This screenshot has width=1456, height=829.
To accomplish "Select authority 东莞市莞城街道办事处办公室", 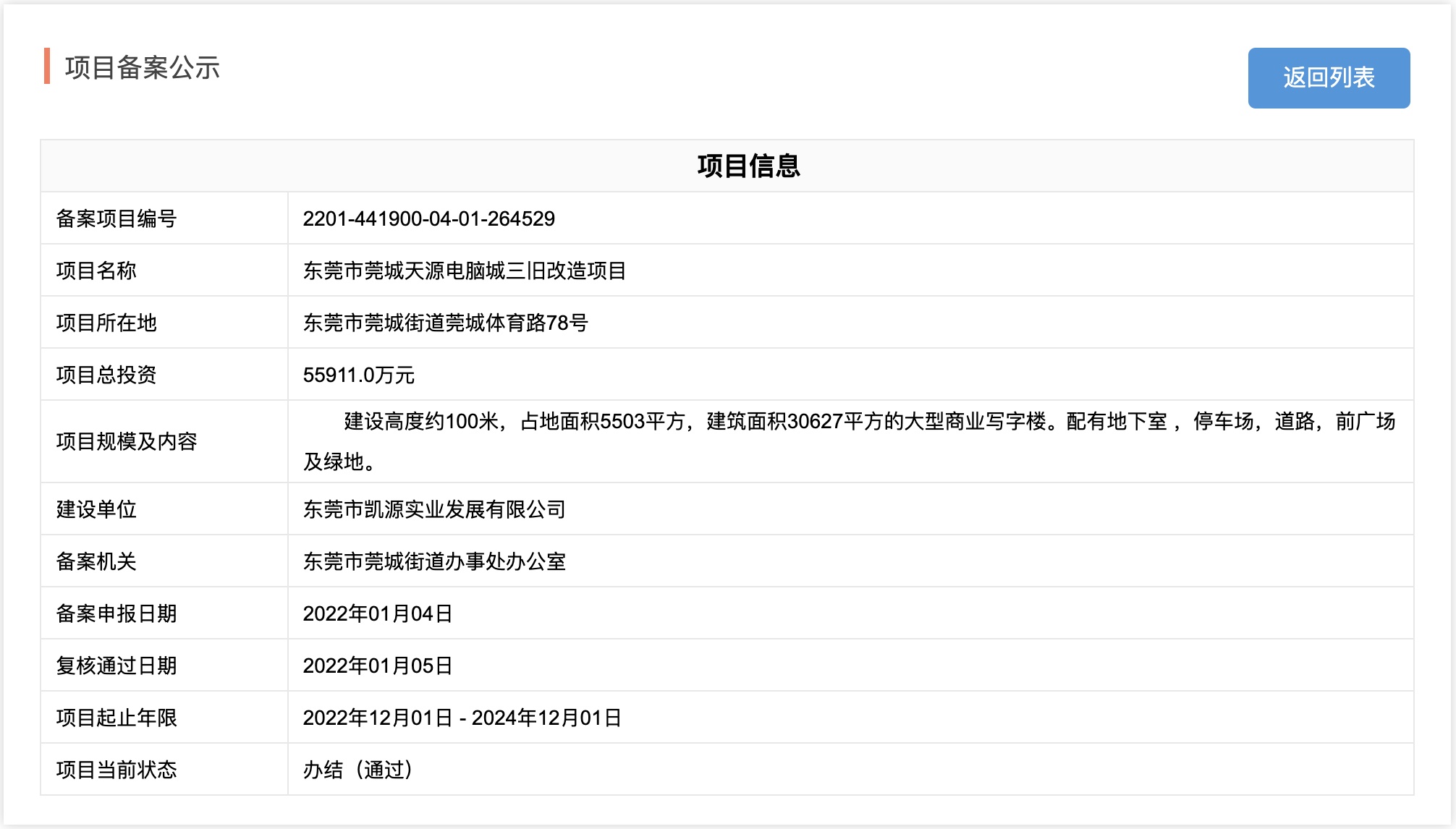I will pyautogui.click(x=434, y=561).
